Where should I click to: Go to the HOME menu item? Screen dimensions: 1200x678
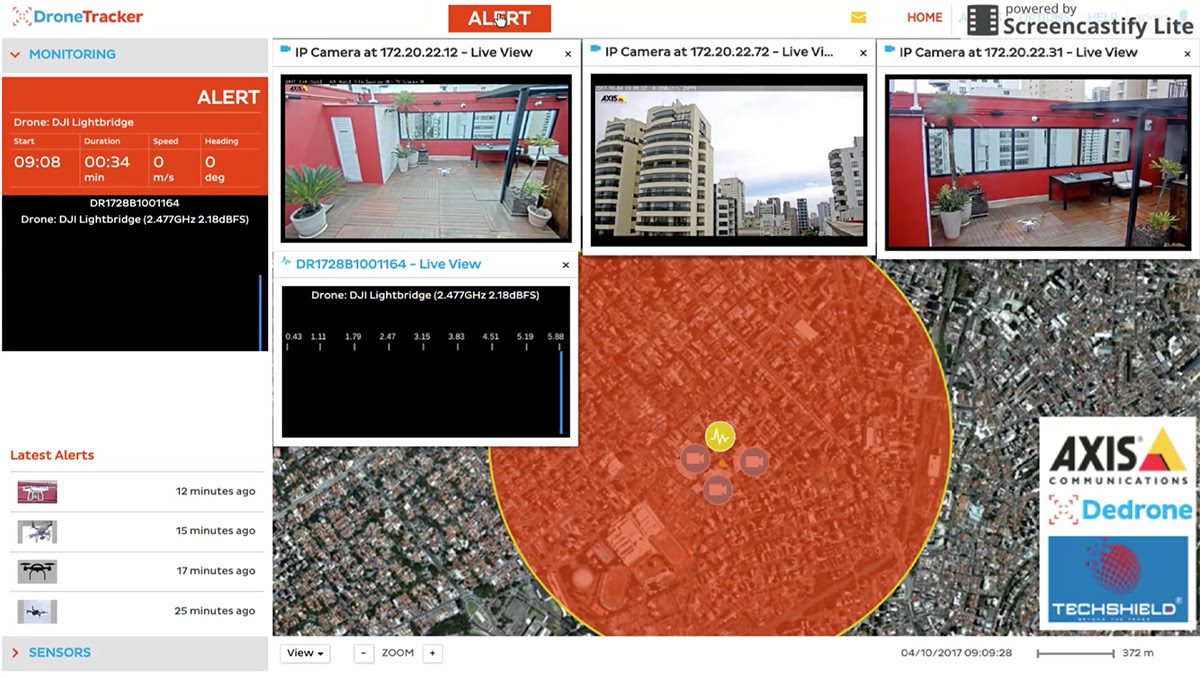pyautogui.click(x=924, y=18)
